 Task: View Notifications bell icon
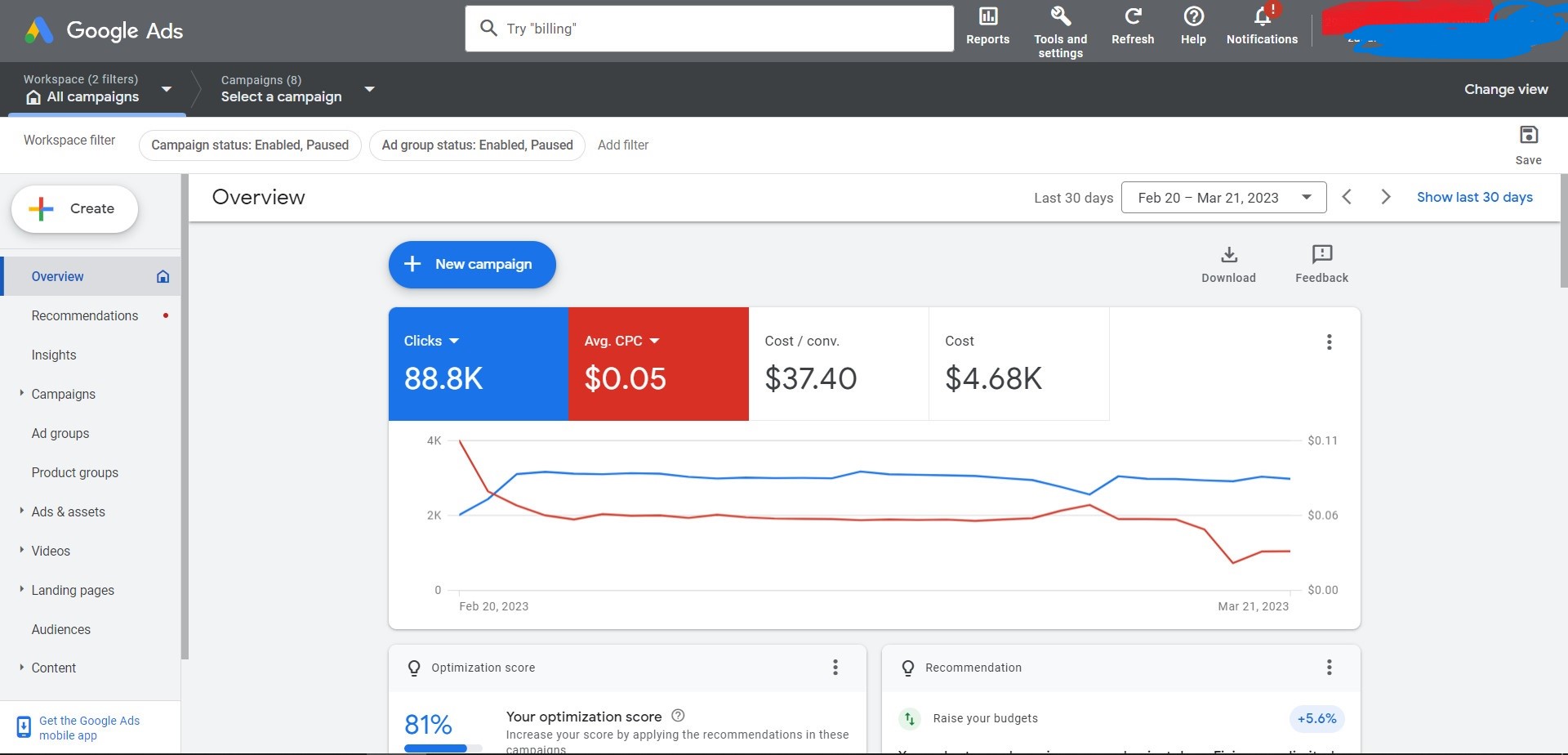[1262, 18]
